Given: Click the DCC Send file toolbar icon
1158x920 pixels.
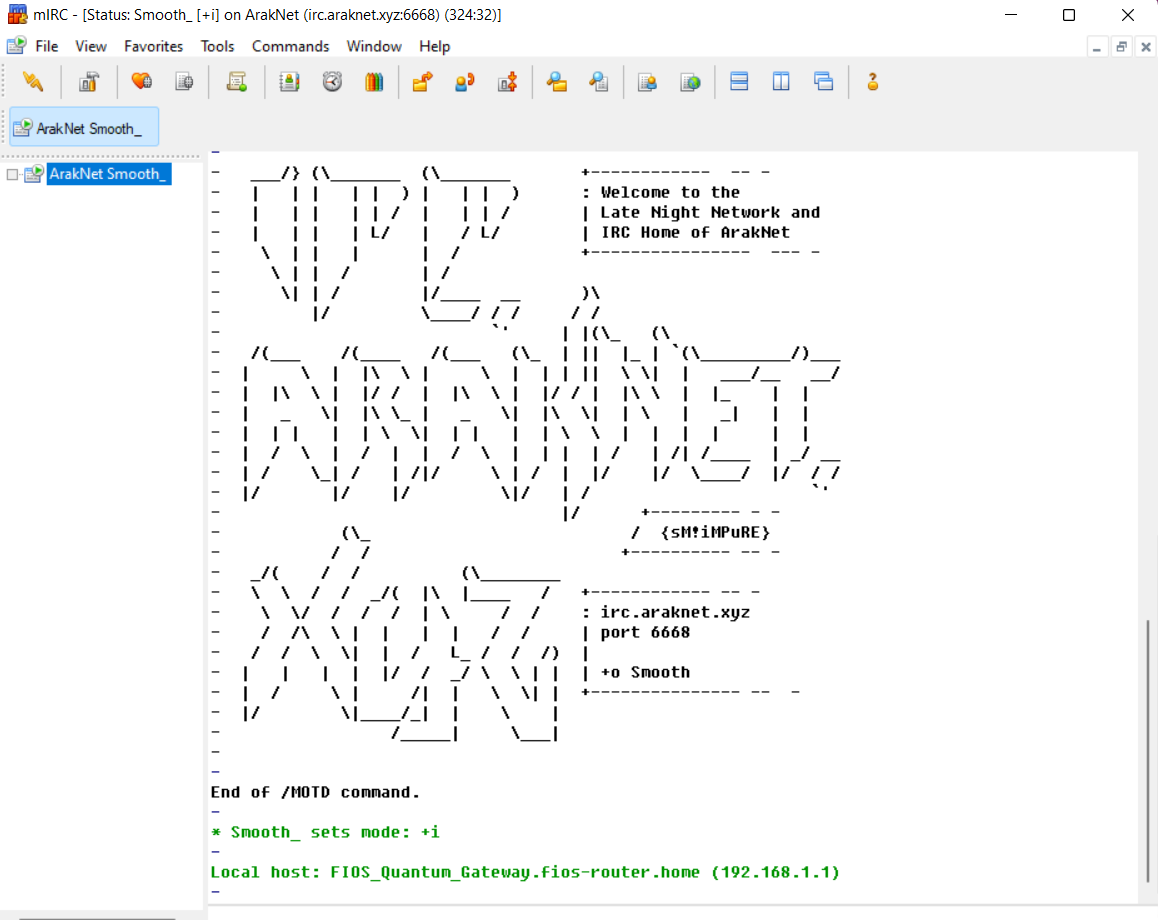Looking at the screenshot, I should coord(422,82).
